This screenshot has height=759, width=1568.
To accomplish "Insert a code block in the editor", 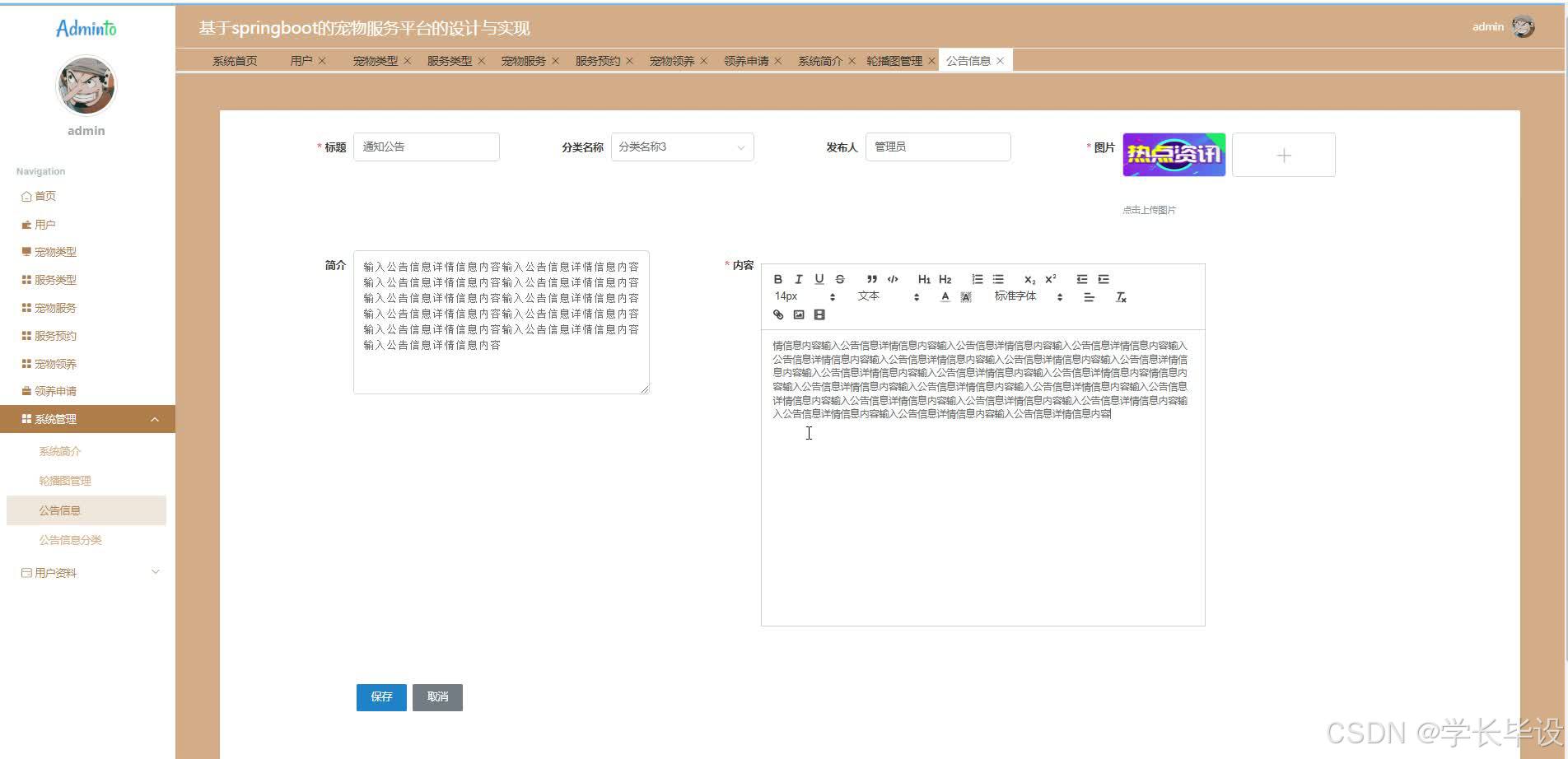I will 893,279.
